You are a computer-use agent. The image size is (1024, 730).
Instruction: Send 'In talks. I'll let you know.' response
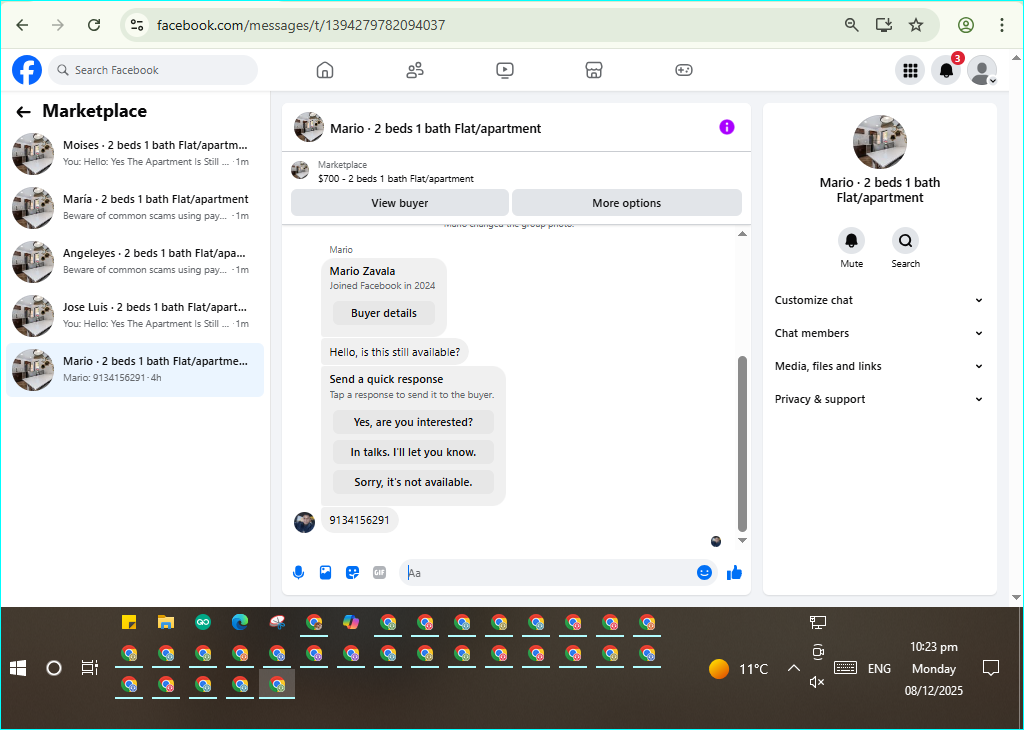click(413, 452)
